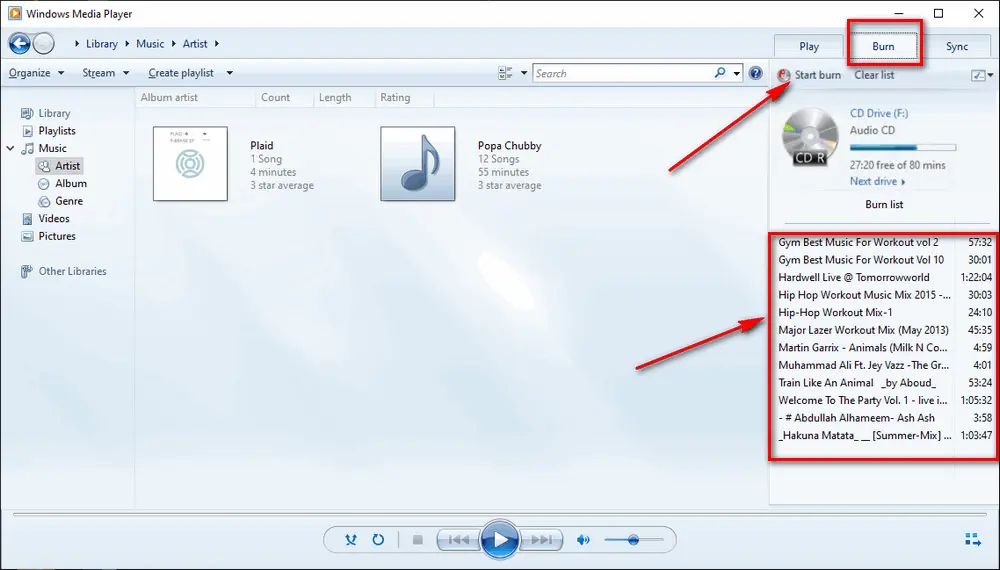
Task: Click Clear list
Action: (874, 75)
